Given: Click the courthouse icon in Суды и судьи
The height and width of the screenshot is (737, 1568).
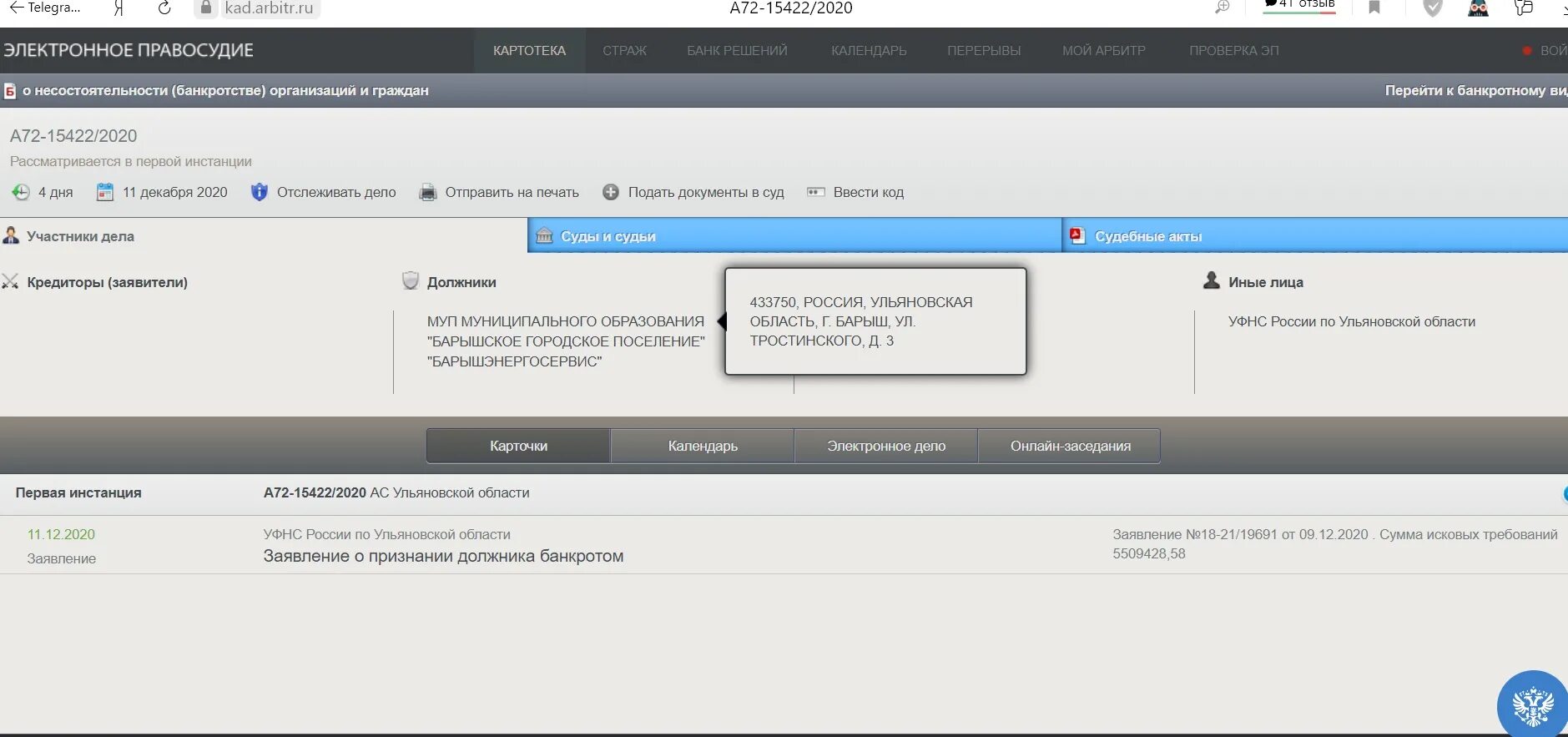Looking at the screenshot, I should (544, 235).
